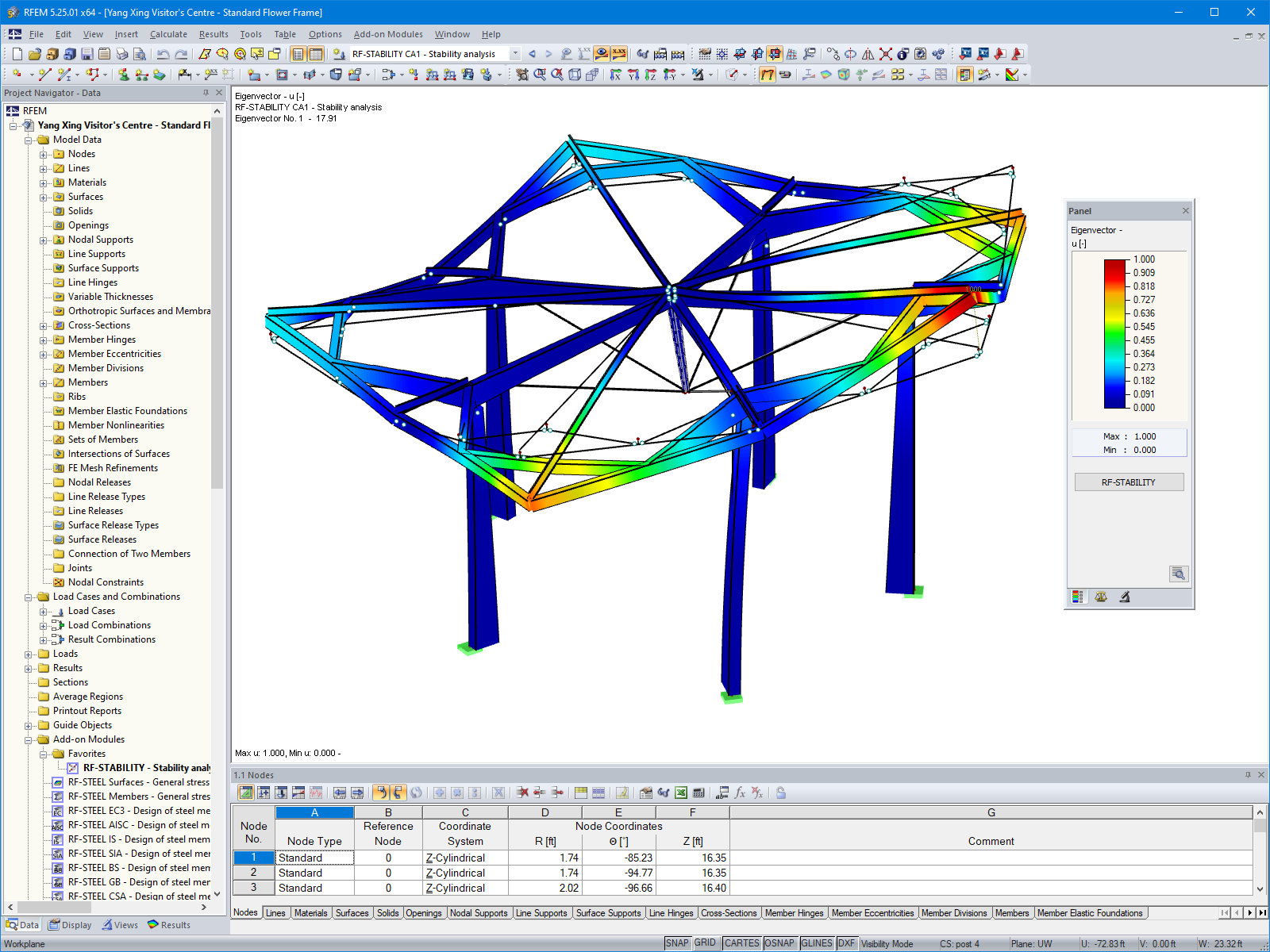Save the model using the floppy disk icon
This screenshot has height=952, width=1270.
(87, 54)
